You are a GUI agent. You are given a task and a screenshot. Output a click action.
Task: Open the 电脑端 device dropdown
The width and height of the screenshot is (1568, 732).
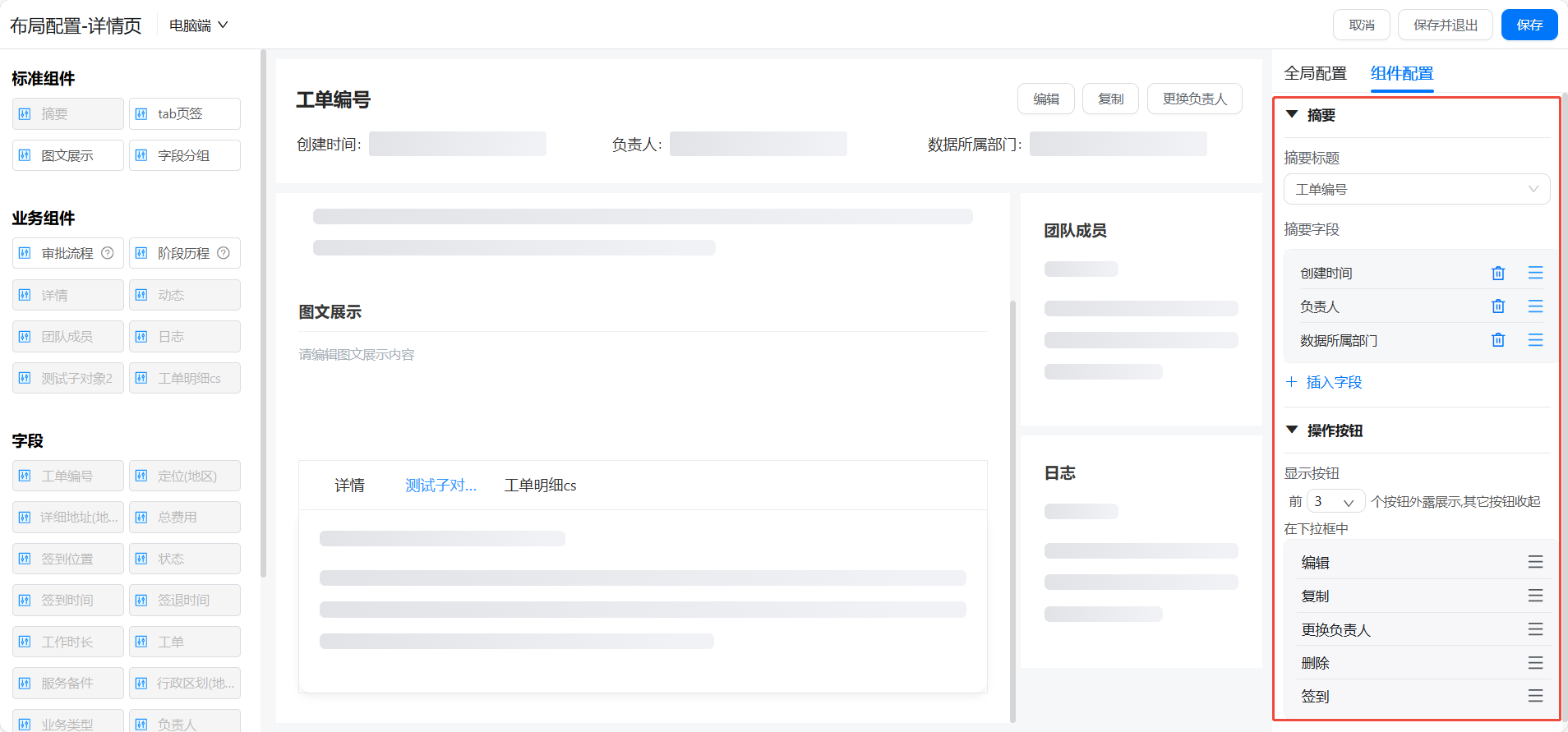pyautogui.click(x=198, y=25)
